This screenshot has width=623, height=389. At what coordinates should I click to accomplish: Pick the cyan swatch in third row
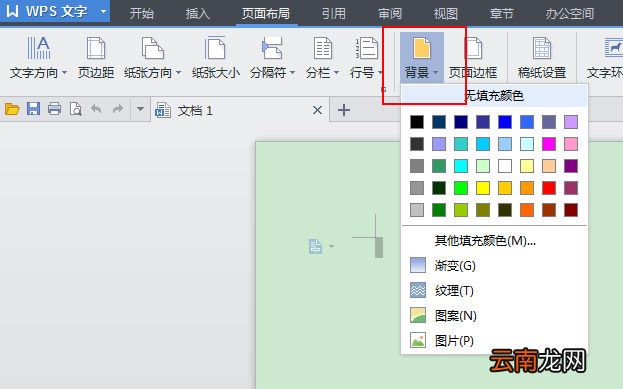[x=461, y=166]
